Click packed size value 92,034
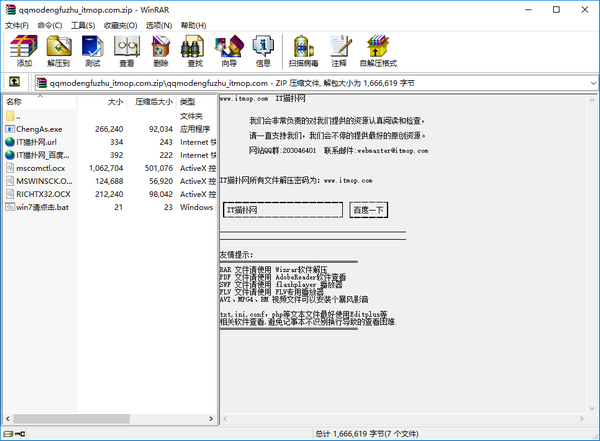The width and height of the screenshot is (600, 441). click(x=161, y=129)
